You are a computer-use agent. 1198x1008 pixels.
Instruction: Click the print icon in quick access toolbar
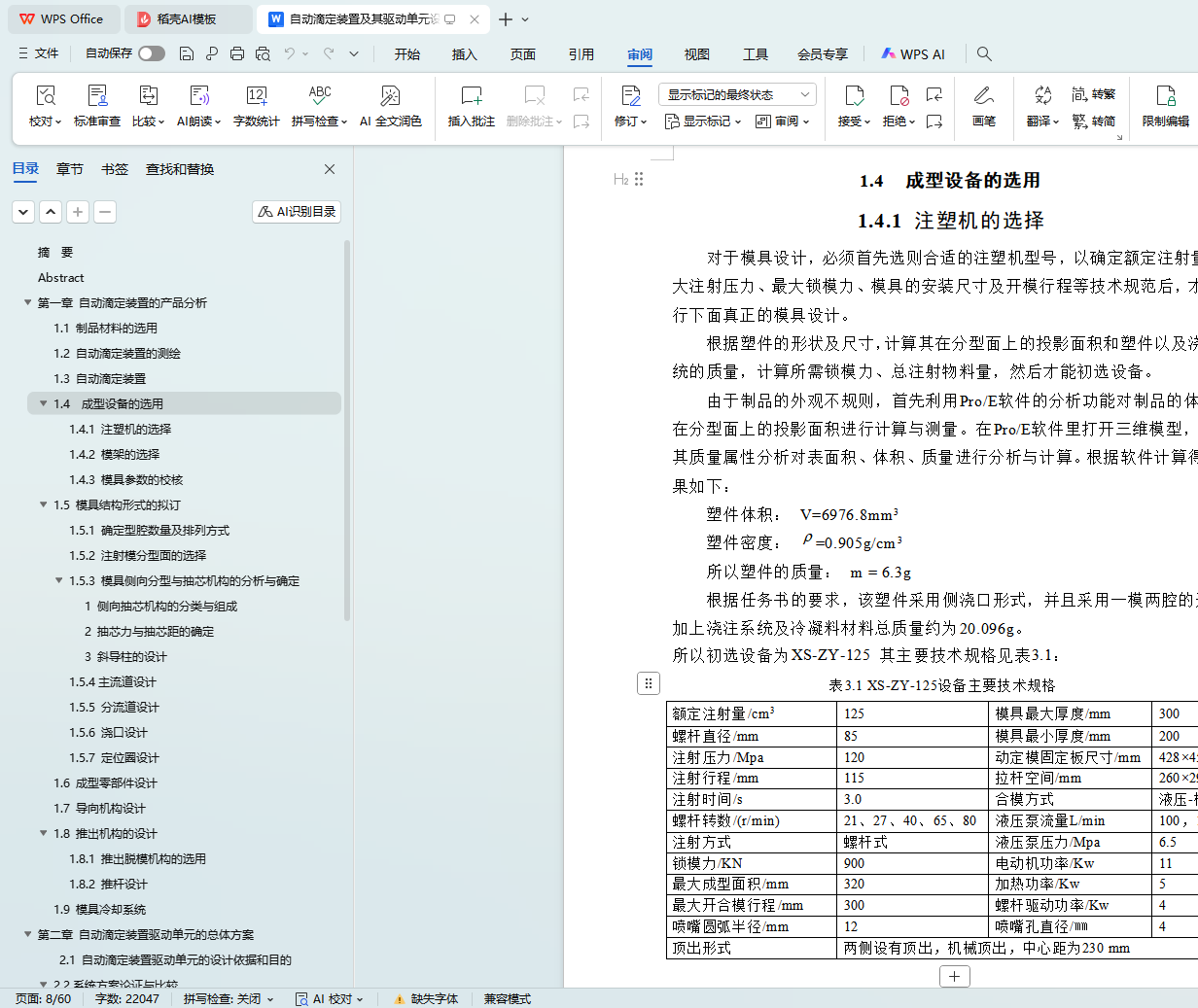click(237, 53)
